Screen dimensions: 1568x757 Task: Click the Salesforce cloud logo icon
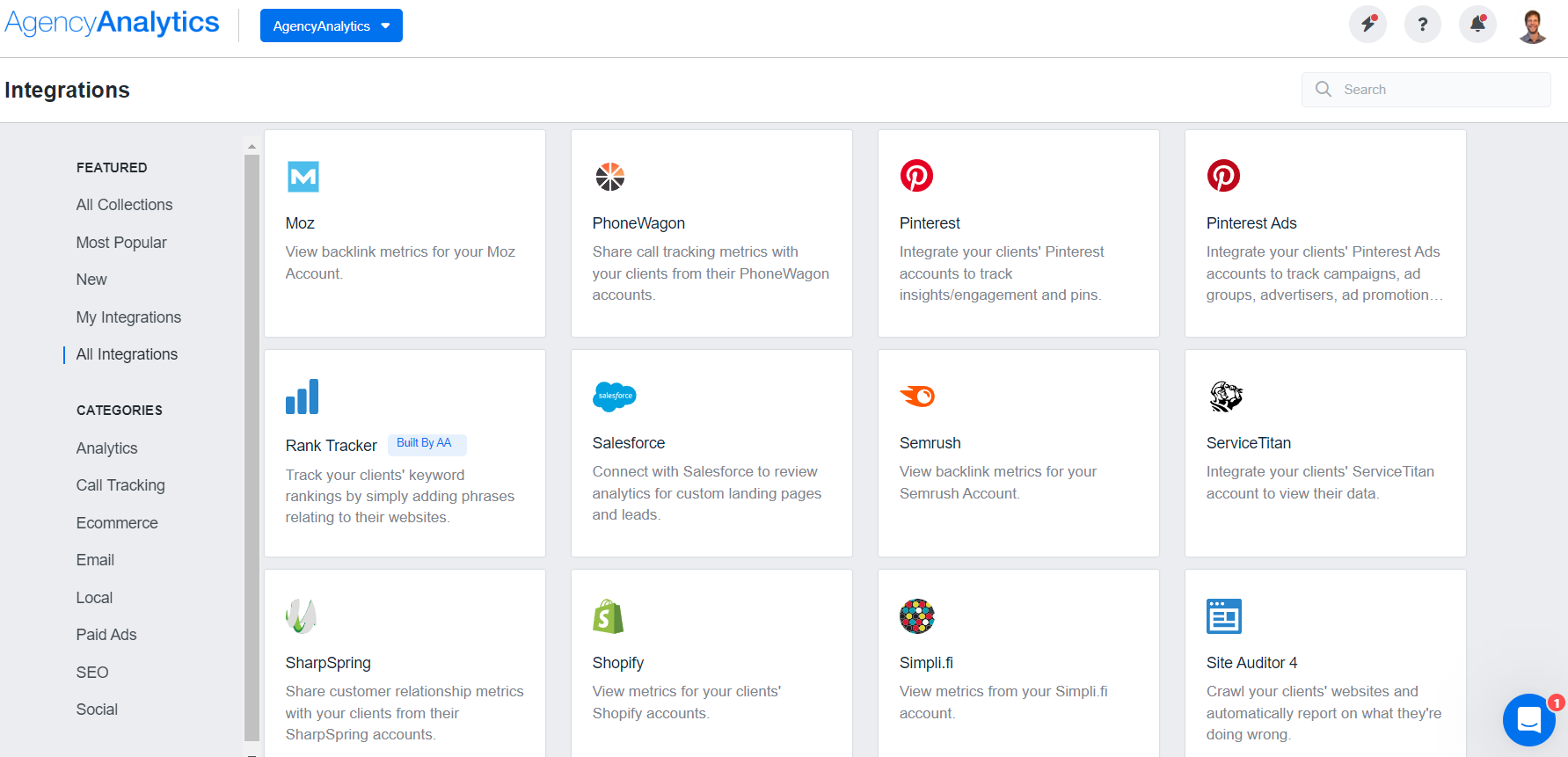tap(615, 397)
